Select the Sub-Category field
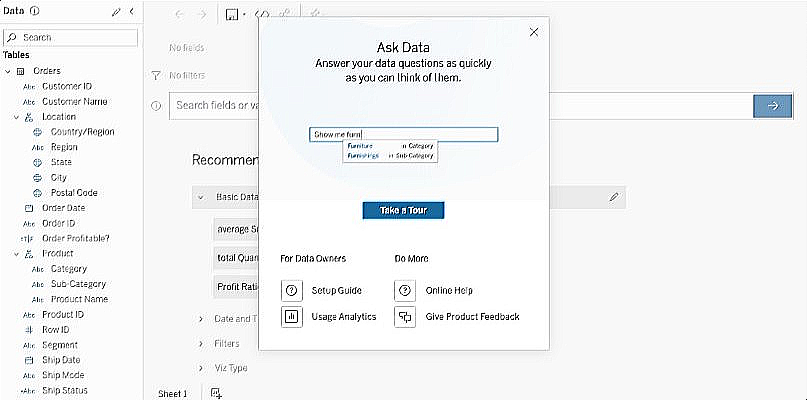The width and height of the screenshot is (807, 400). [x=78, y=284]
